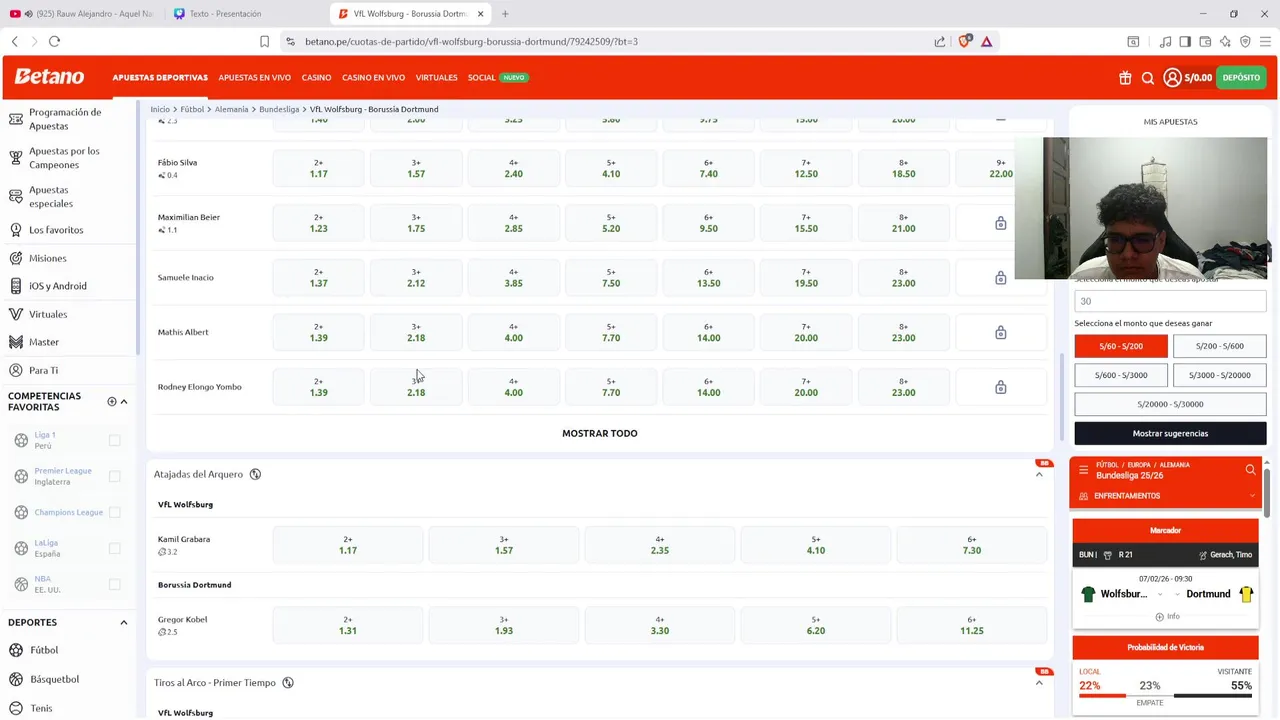Open the Casino nav tab
The height and width of the screenshot is (720, 1280).
pyautogui.click(x=316, y=78)
